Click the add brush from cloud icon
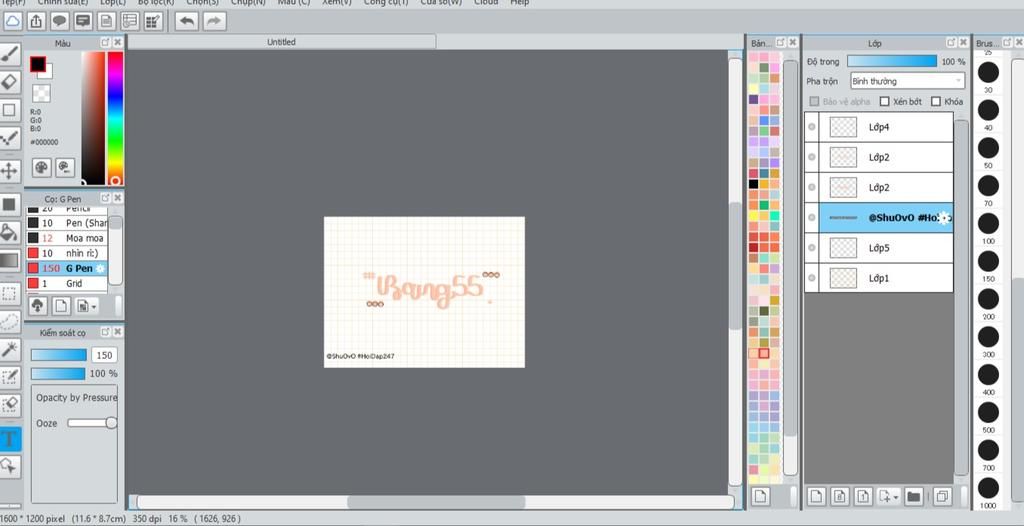Screen dimensions: 1024x526 (38, 305)
